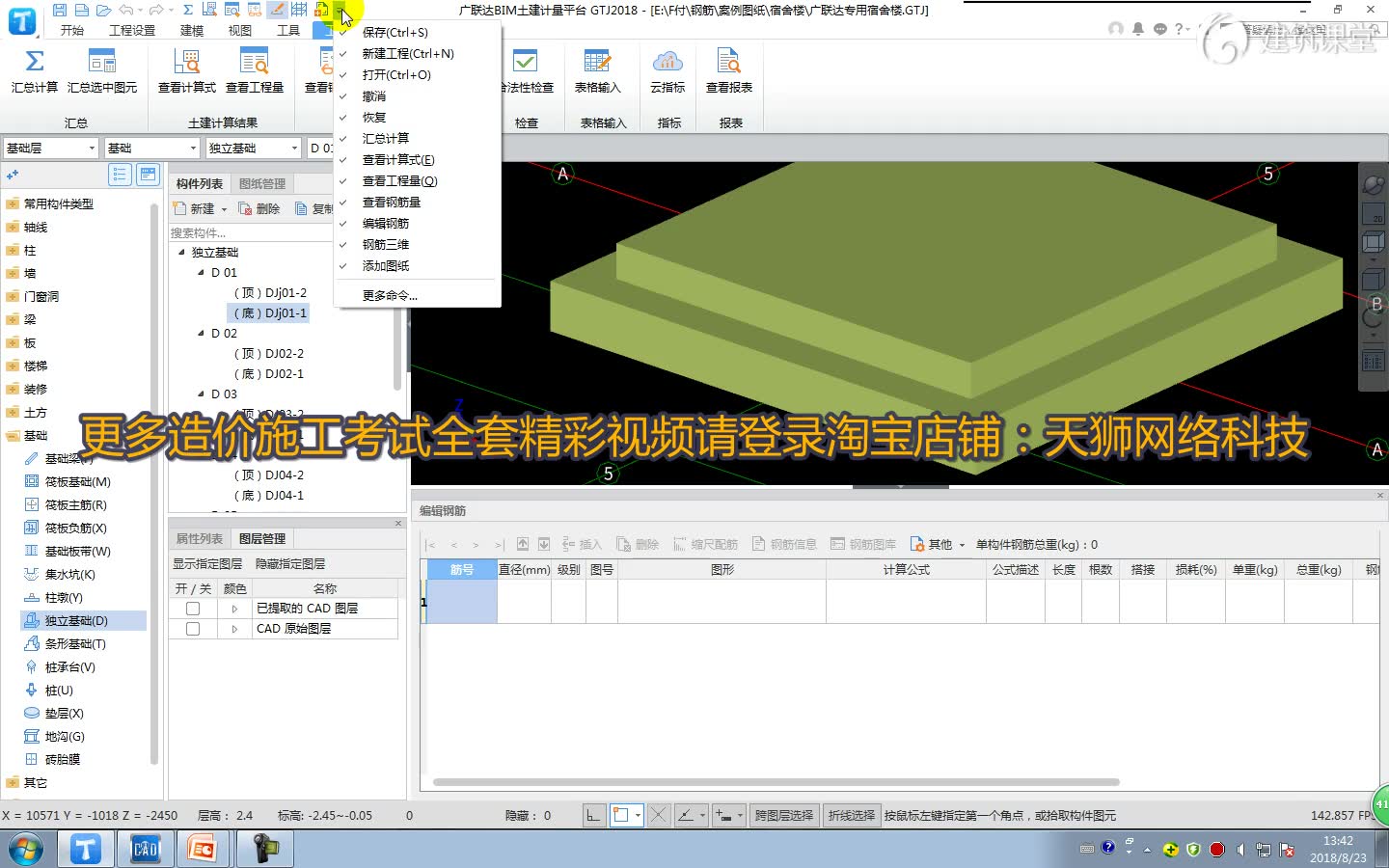
Task: Click the undo arrow in quick access toolbar
Action: pyautogui.click(x=125, y=10)
